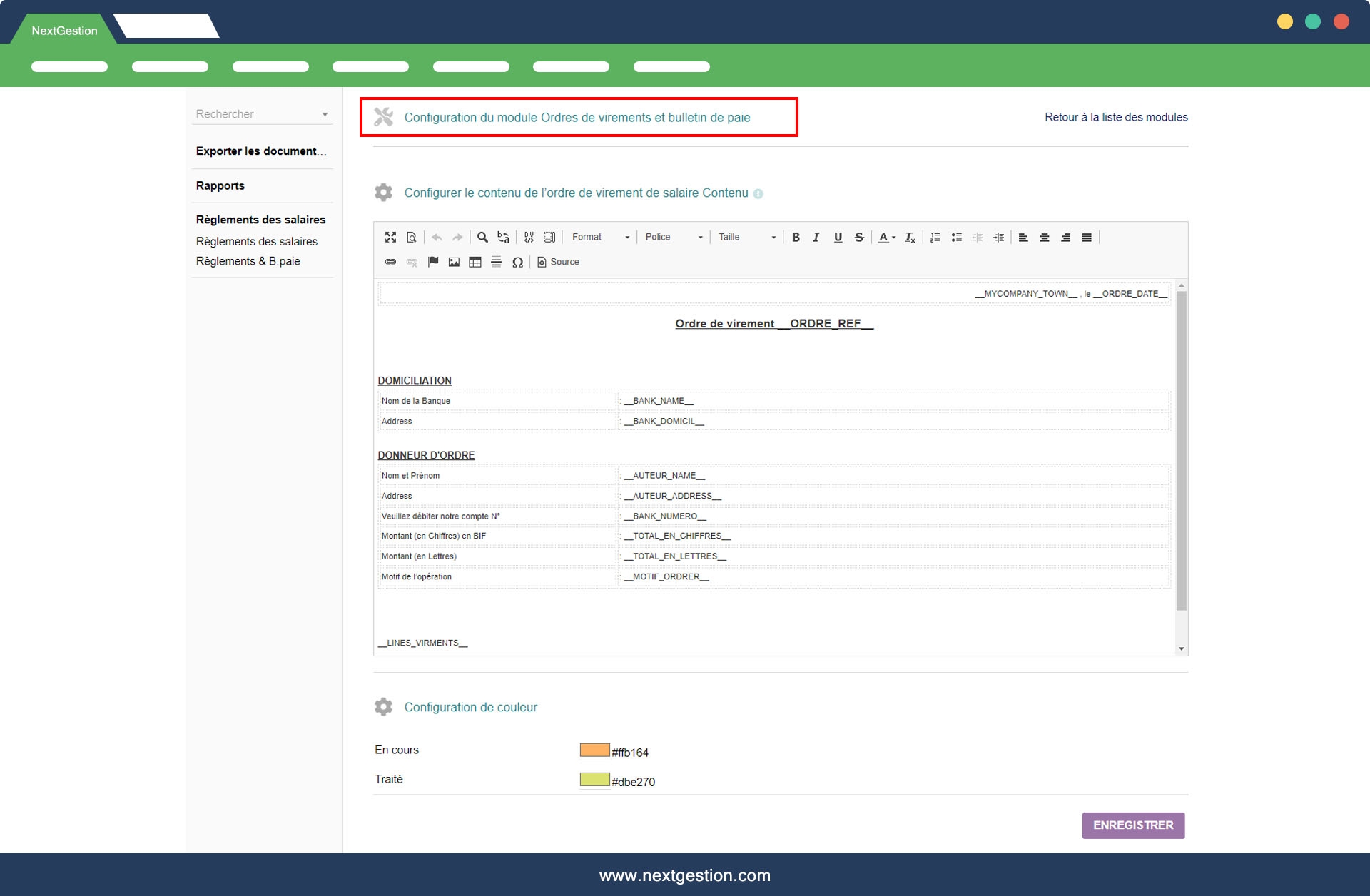The width and height of the screenshot is (1370, 896).
Task: Follow the Retour à la liste des modules link
Action: tap(1116, 117)
